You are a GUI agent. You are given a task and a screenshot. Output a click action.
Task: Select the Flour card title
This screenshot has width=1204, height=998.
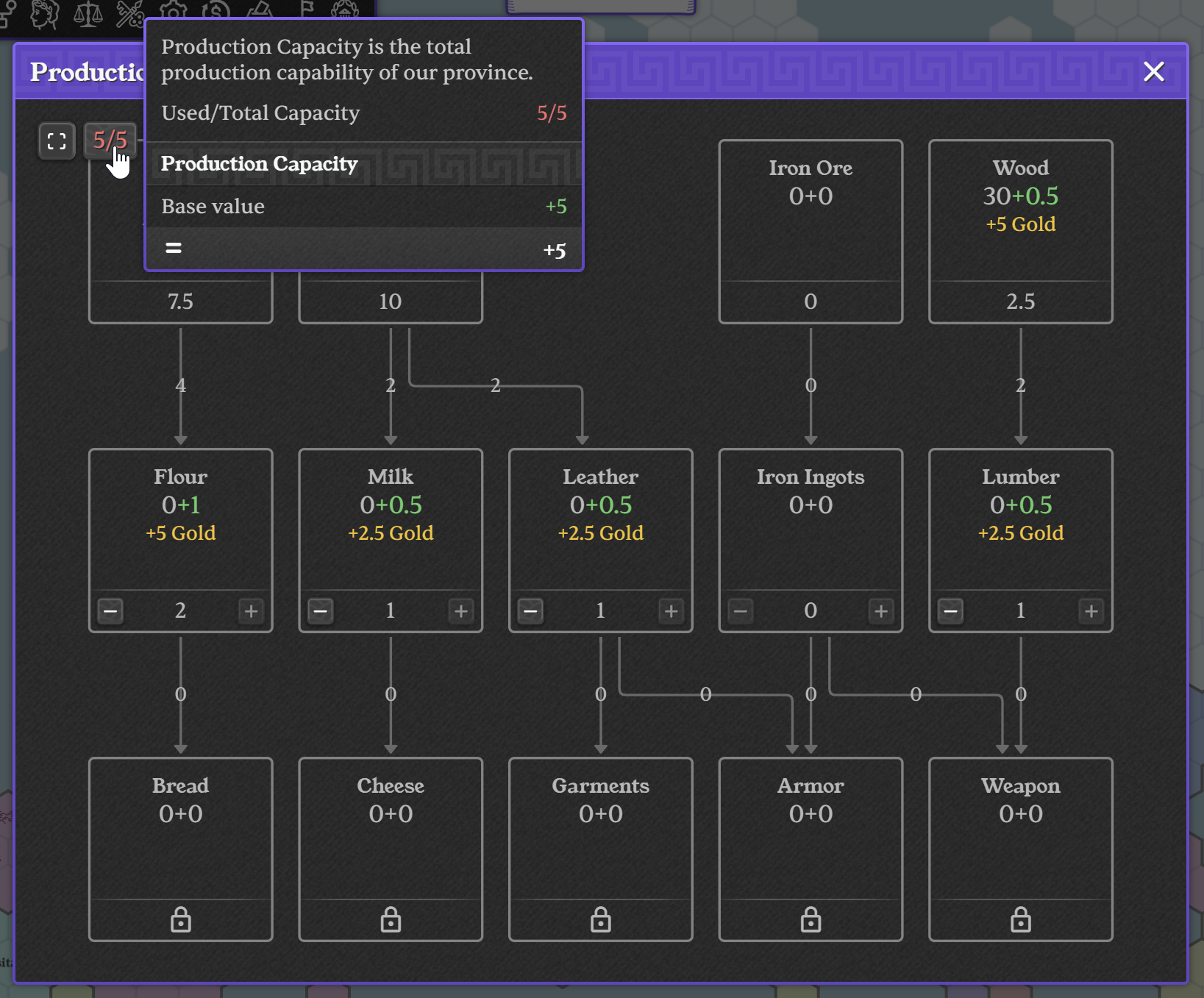coord(181,477)
